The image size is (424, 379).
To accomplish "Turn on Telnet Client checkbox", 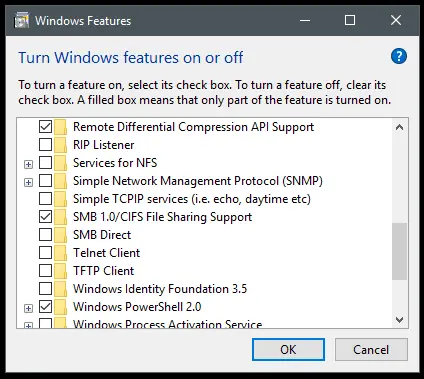I will click(45, 253).
